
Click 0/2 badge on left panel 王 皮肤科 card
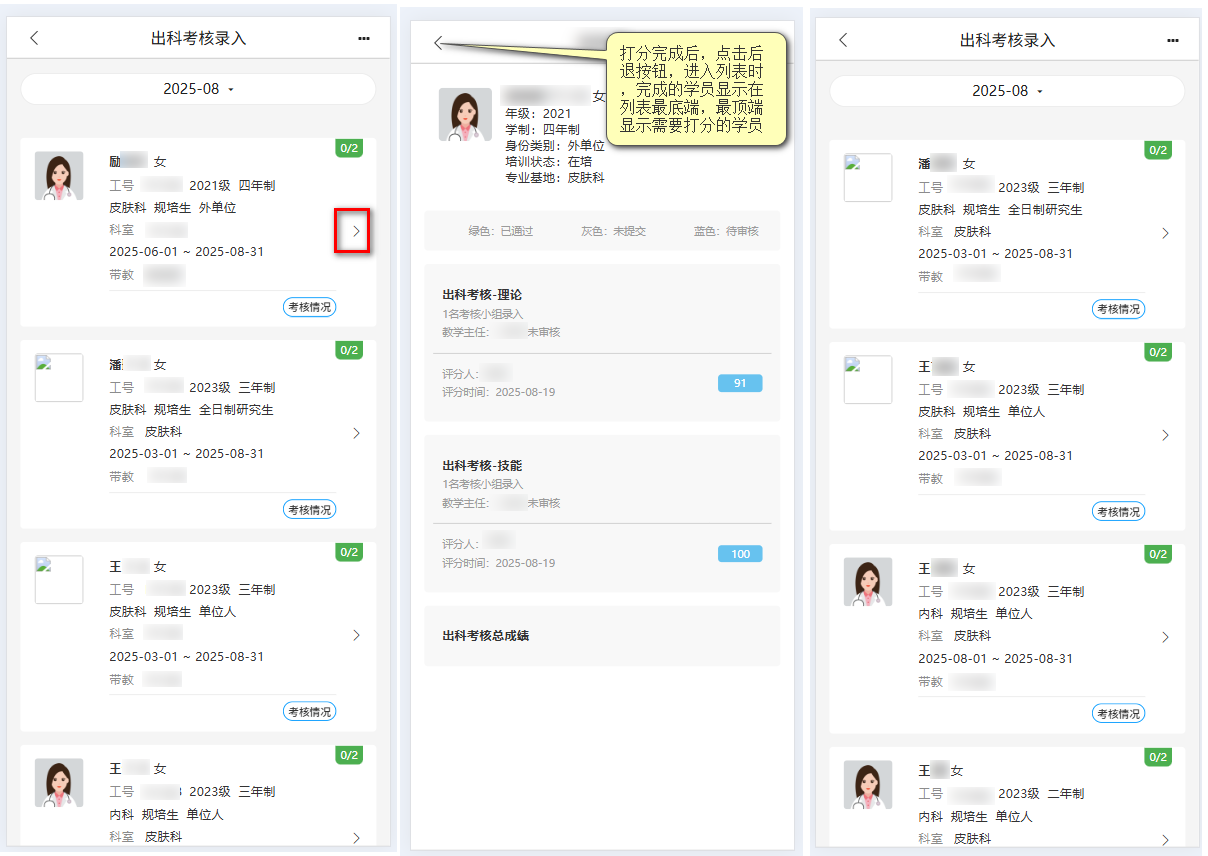pyautogui.click(x=349, y=552)
